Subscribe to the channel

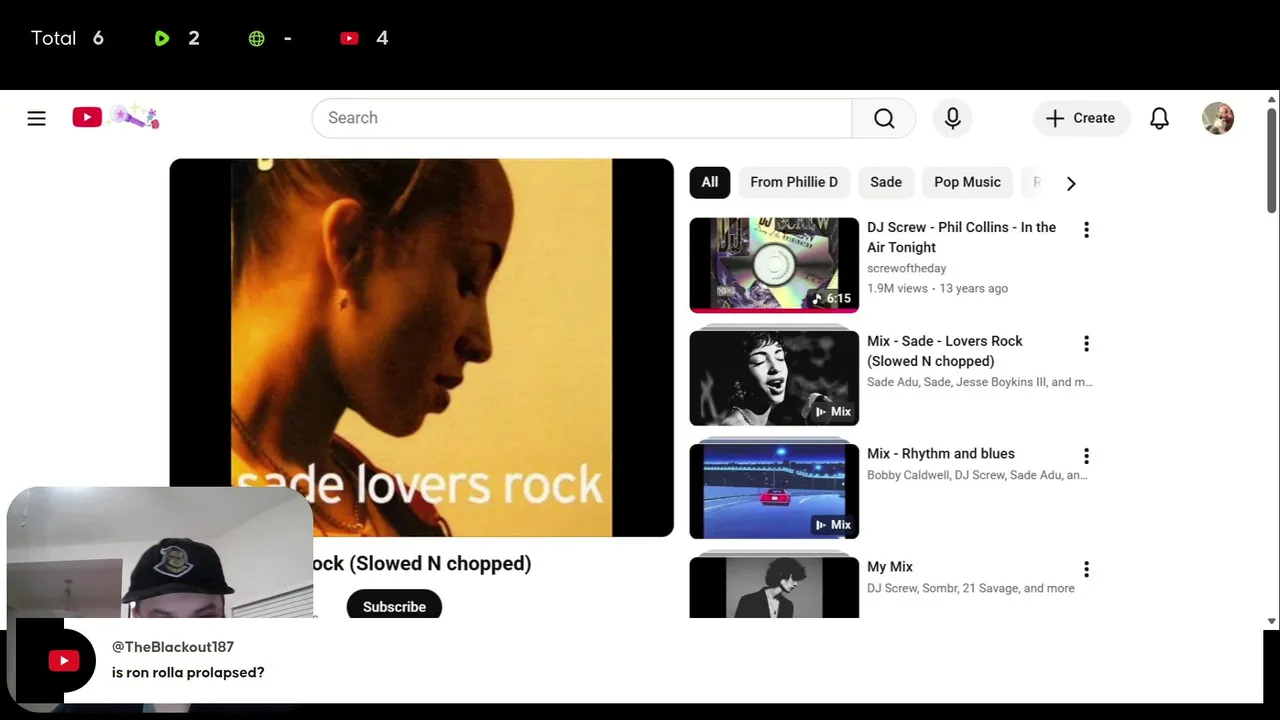(x=394, y=606)
